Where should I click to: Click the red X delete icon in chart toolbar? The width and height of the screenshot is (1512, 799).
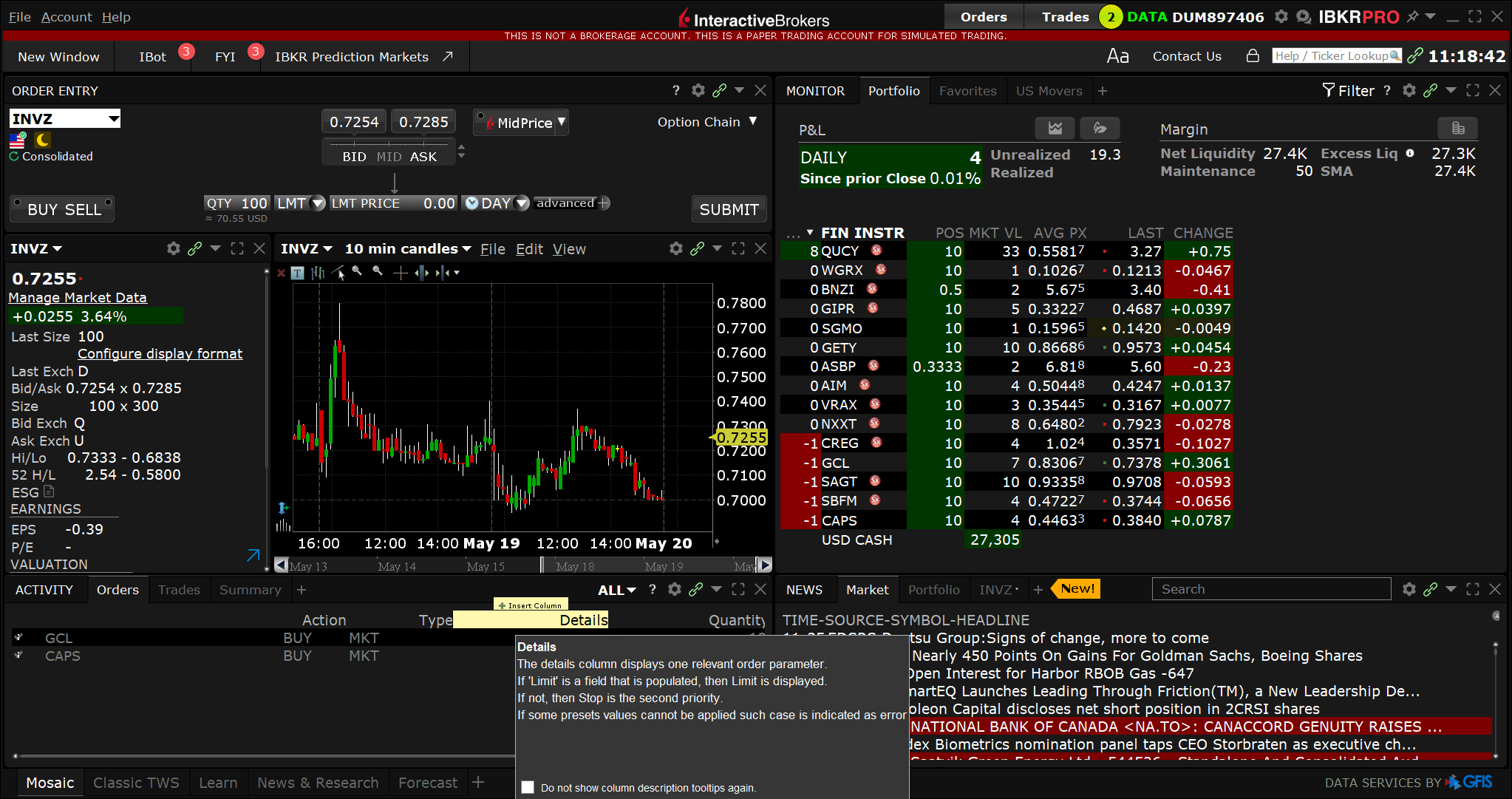point(281,273)
